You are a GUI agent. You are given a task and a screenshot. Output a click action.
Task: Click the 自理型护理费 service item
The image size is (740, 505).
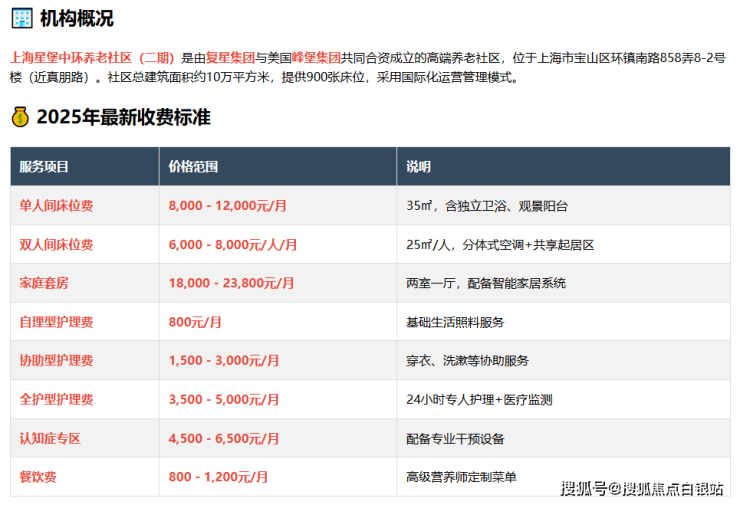pyautogui.click(x=57, y=322)
